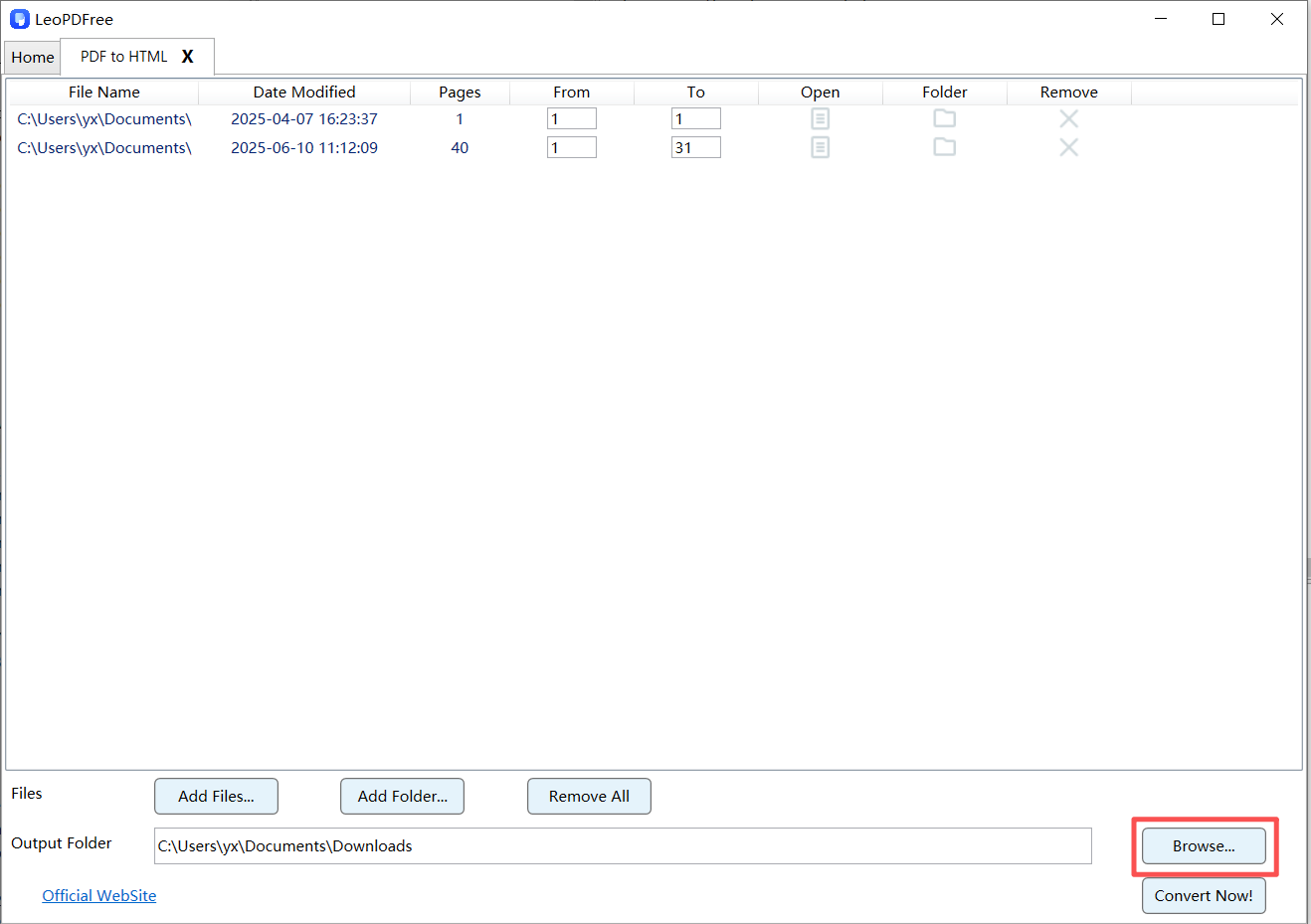Image resolution: width=1311 pixels, height=924 pixels.
Task: Open containing folder of the first file
Action: coord(944,118)
